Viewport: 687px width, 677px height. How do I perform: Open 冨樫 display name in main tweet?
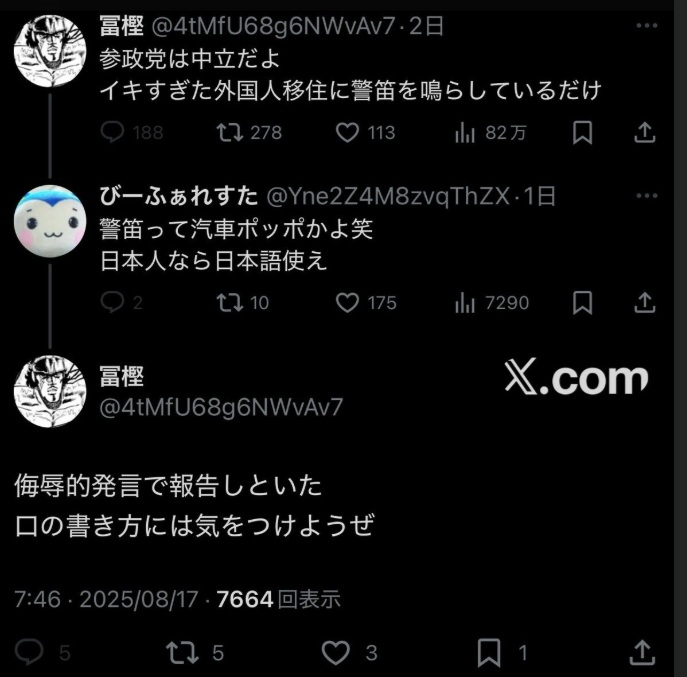(x=122, y=376)
